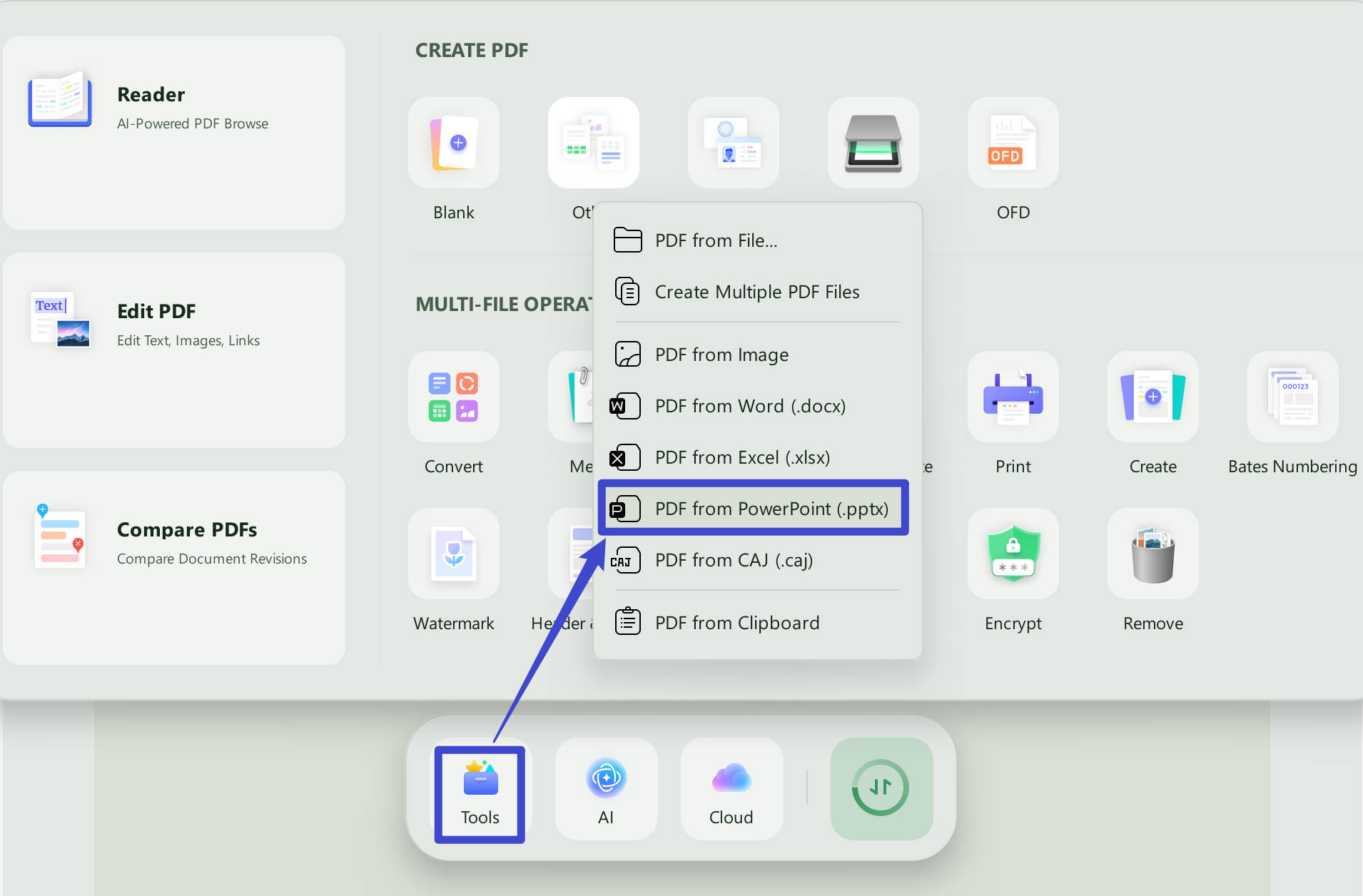Open the Edit PDF card

coord(174,350)
